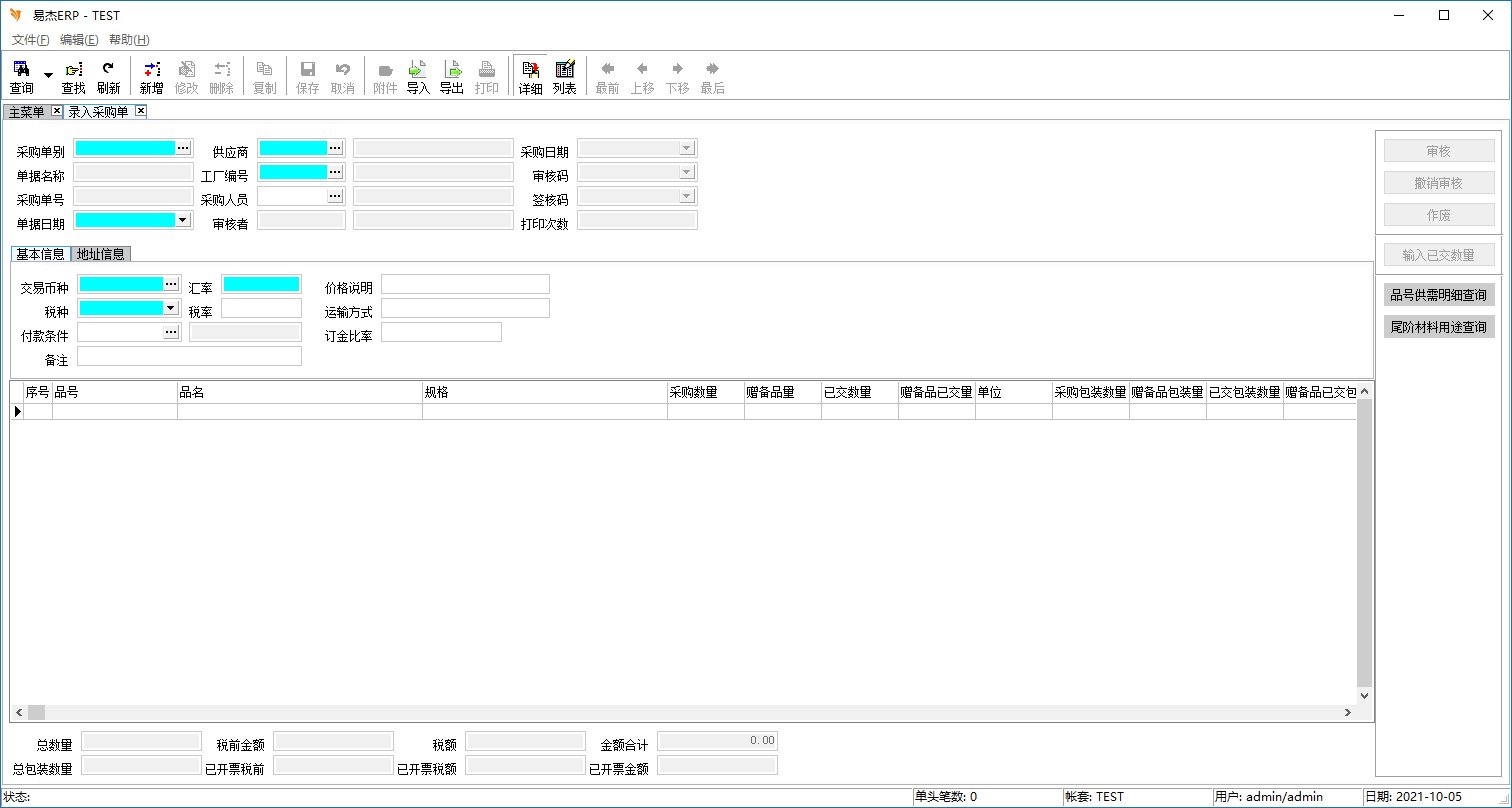This screenshot has height=808, width=1512.
Task: Click the 供应商 lookup ellipsis button
Action: click(x=335, y=148)
